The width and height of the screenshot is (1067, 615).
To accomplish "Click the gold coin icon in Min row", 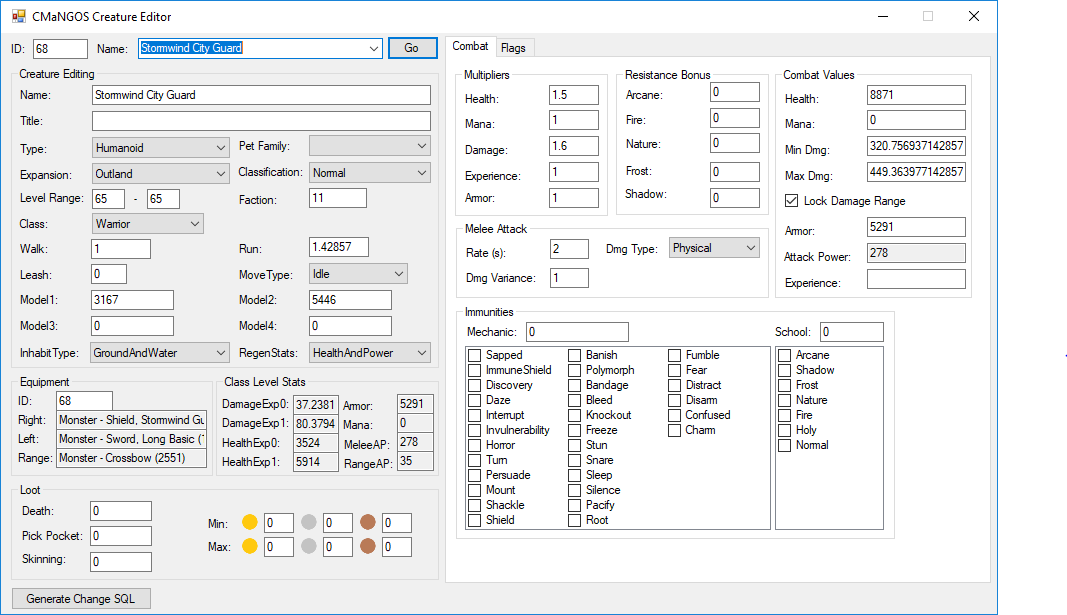I will (x=250, y=522).
